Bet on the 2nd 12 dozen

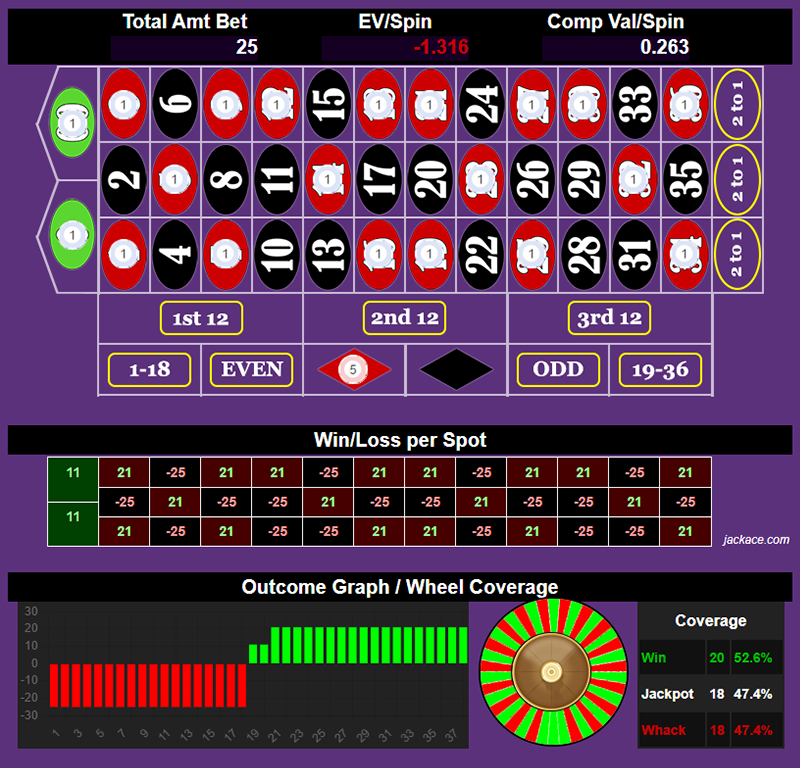coord(405,318)
